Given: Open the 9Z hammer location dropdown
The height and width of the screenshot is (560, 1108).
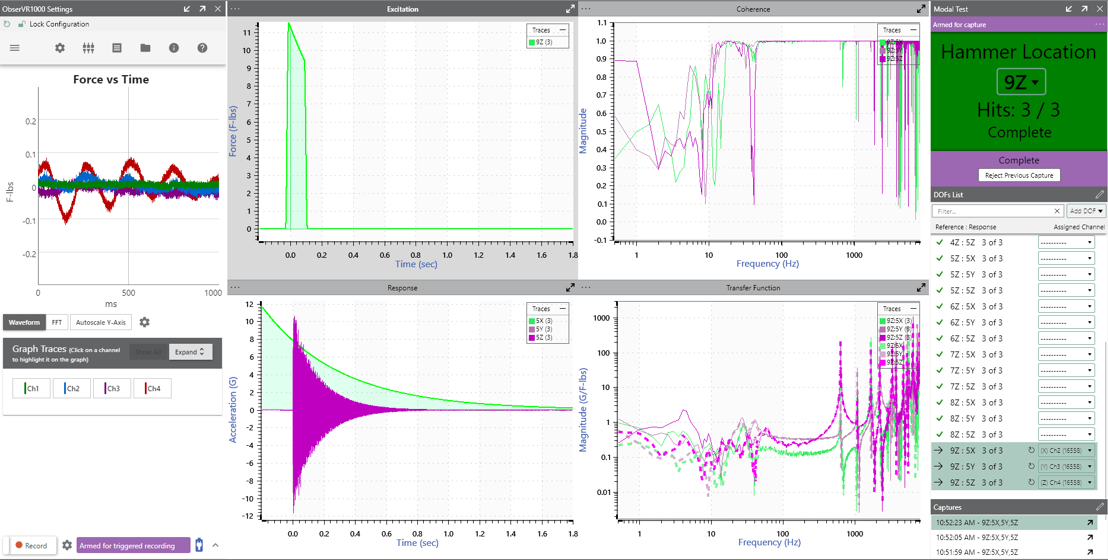Looking at the screenshot, I should click(1021, 82).
